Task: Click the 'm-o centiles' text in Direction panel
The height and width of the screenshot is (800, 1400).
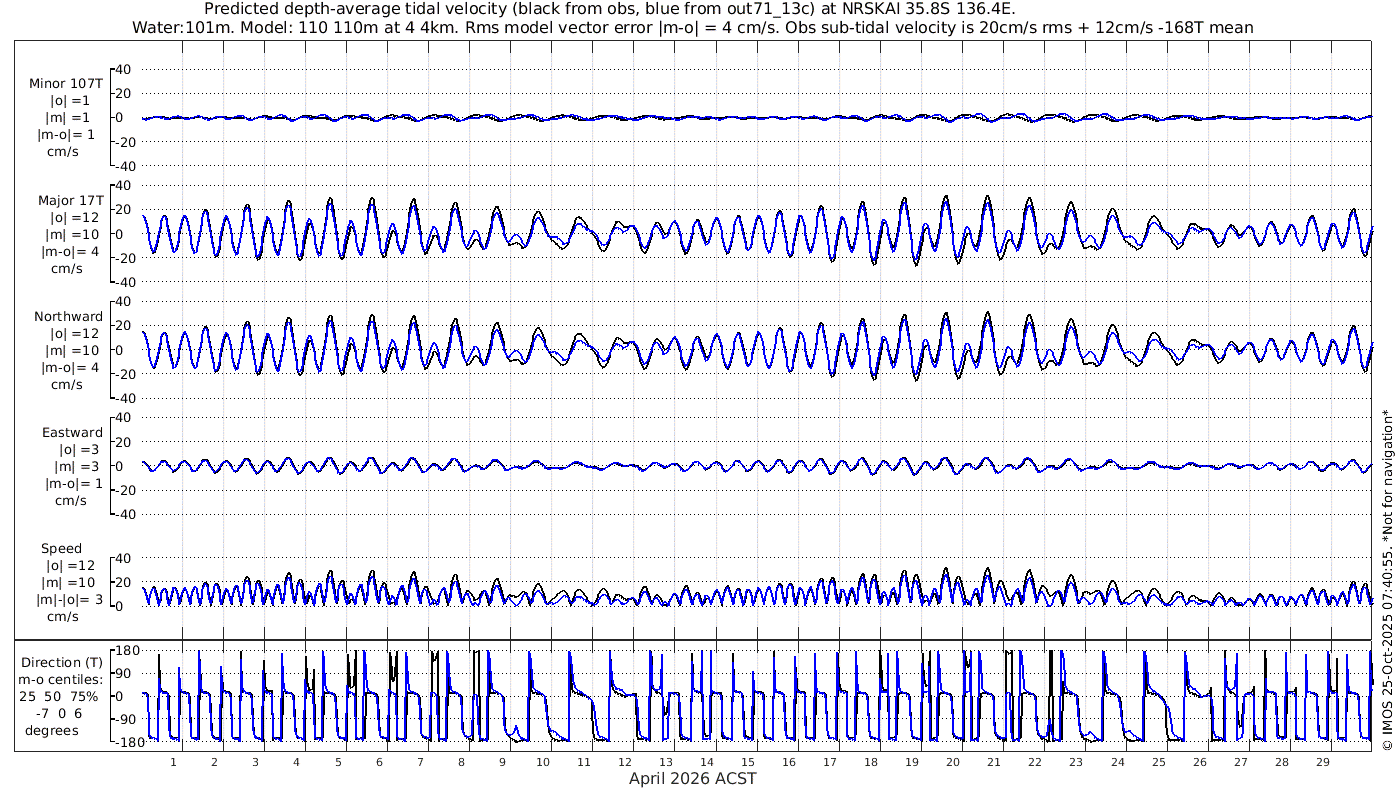Action: tap(62, 679)
